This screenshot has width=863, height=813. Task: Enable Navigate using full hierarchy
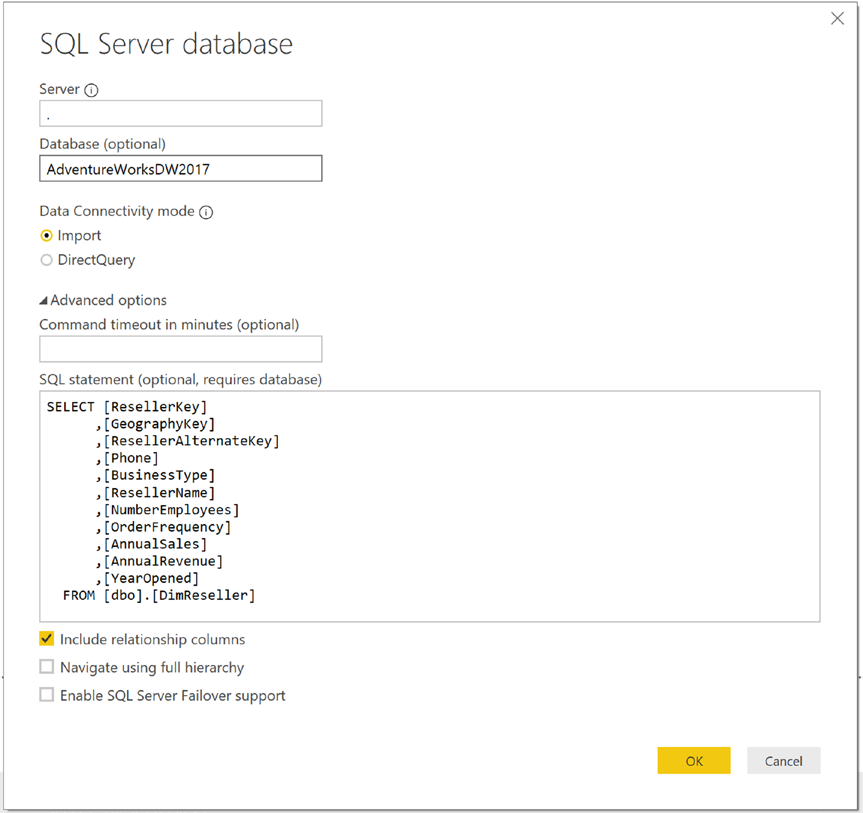click(47, 667)
